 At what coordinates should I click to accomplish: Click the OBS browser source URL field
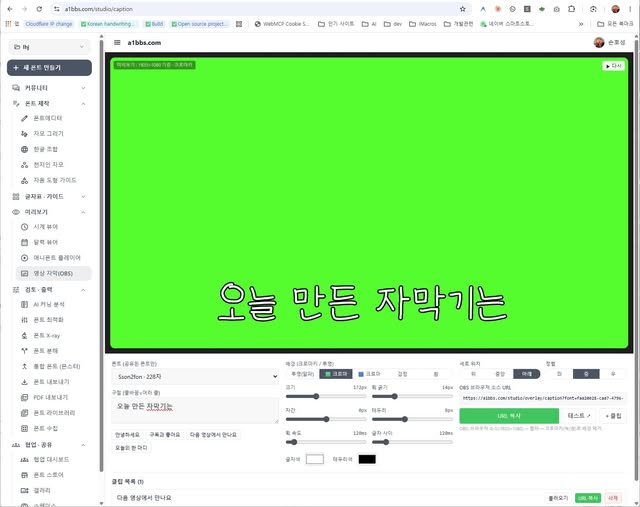(542, 398)
